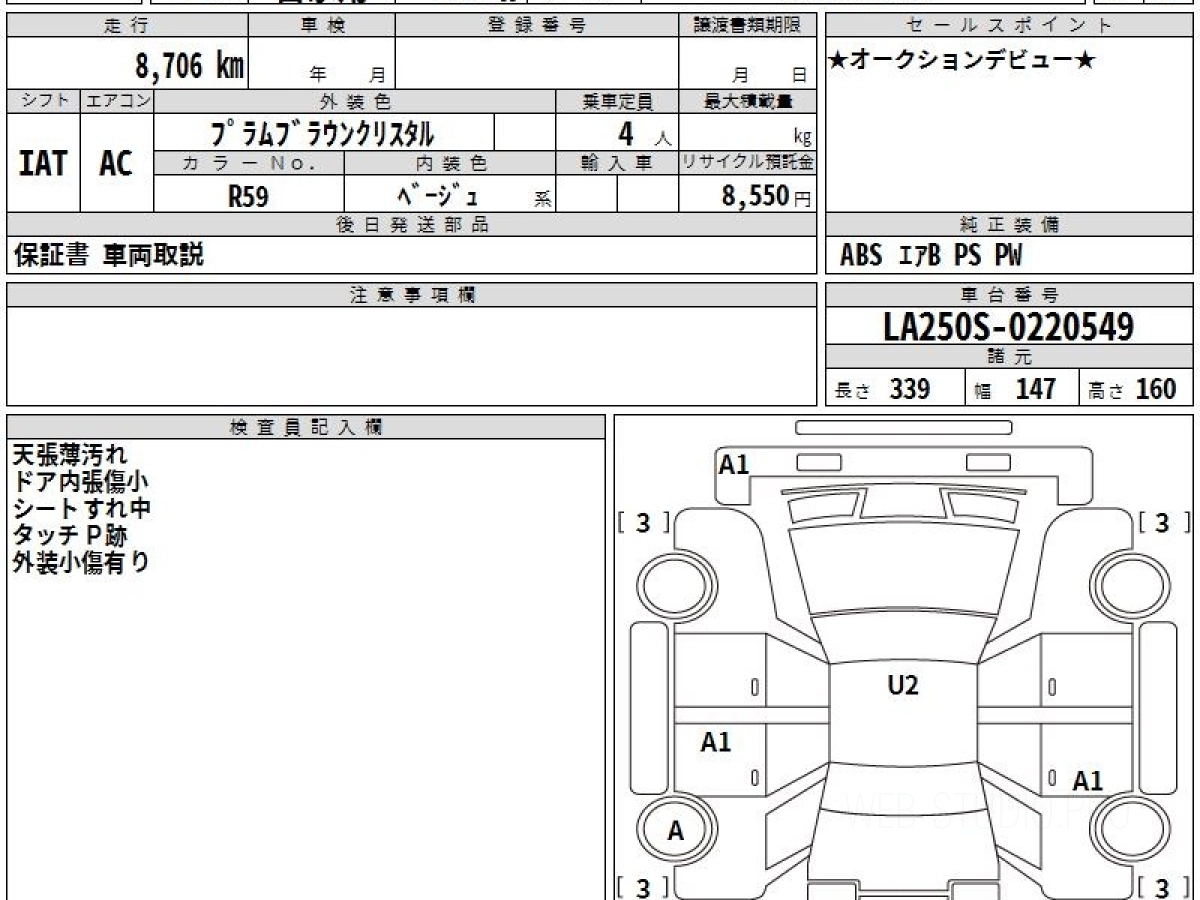This screenshot has width=1200, height=900.
Task: Select the シフト header cell
Action: click(x=44, y=101)
